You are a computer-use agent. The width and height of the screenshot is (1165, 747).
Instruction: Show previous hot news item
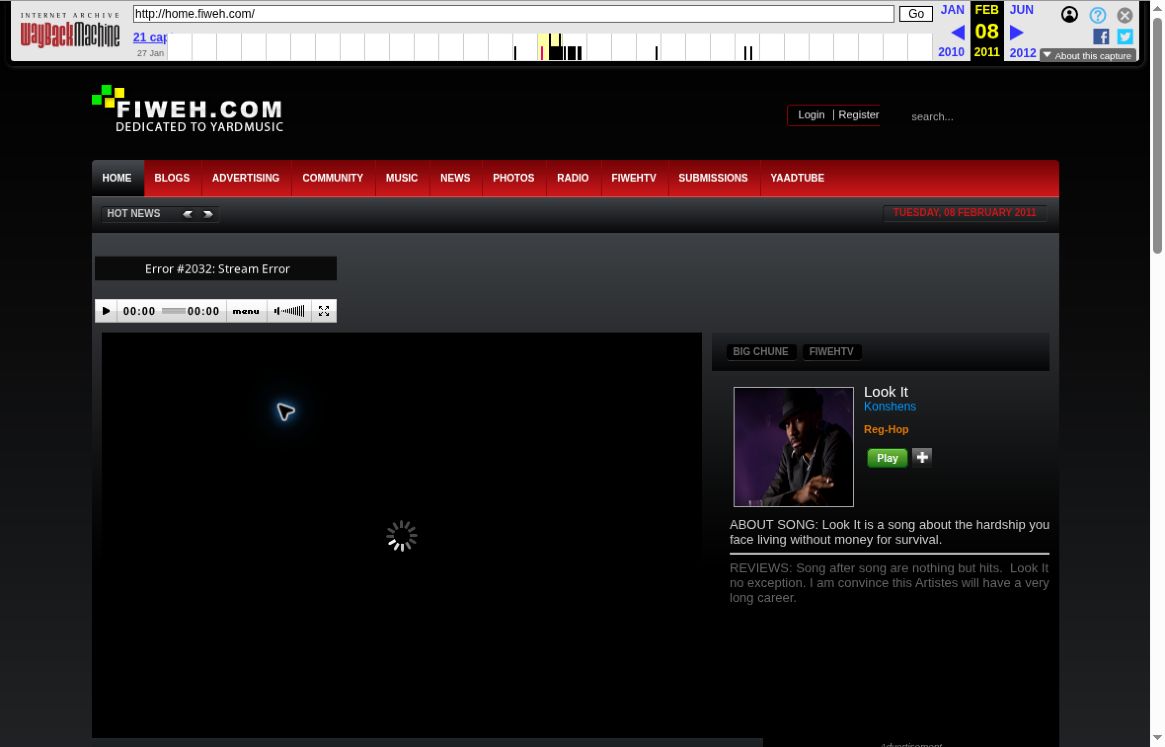(188, 214)
